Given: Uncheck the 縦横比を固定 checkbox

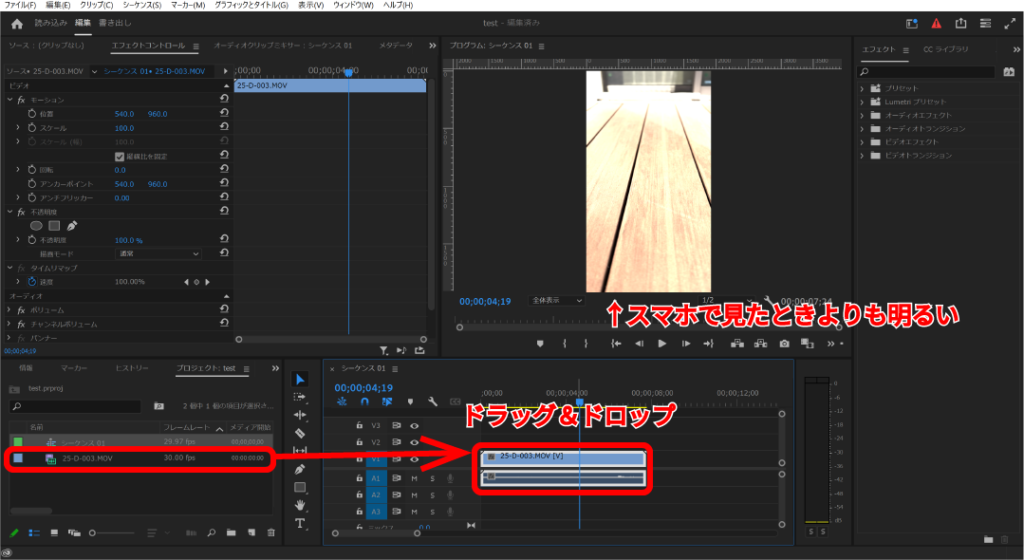Looking at the screenshot, I should [x=120, y=156].
